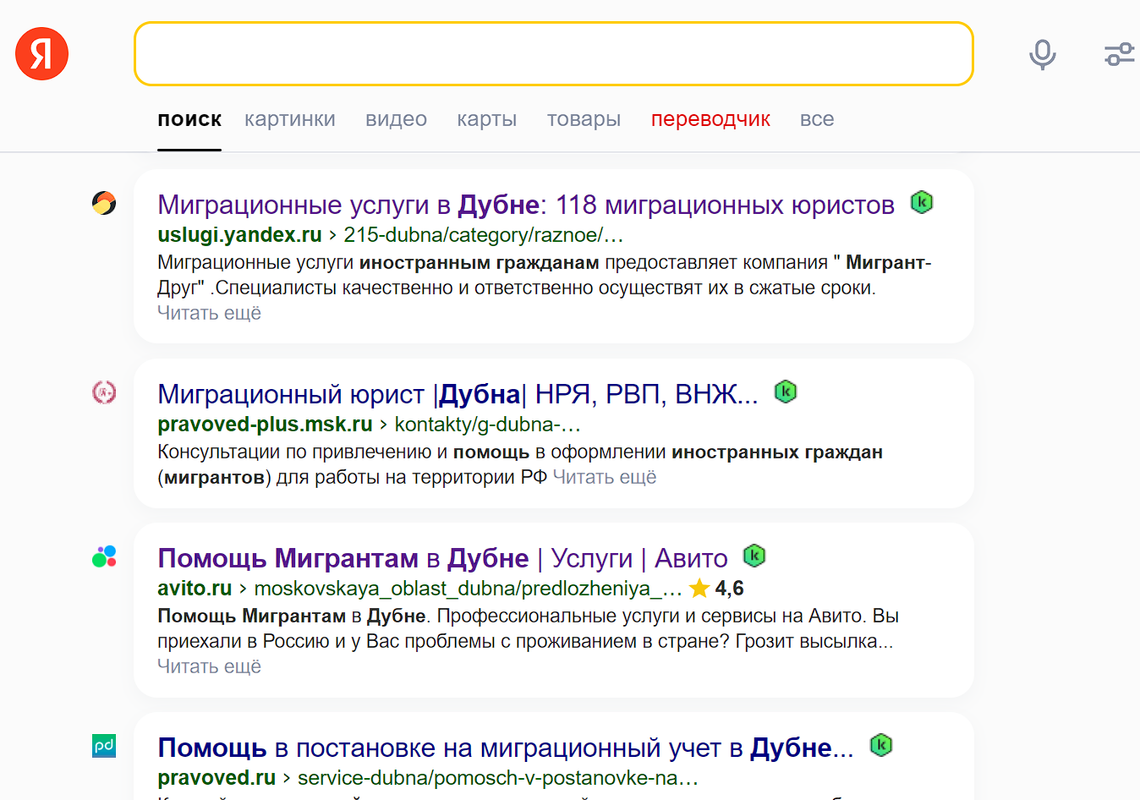1140x800 pixels.
Task: Click snippet text "Консультации по привлечению и помощь"
Action: pyautogui.click(x=343, y=452)
